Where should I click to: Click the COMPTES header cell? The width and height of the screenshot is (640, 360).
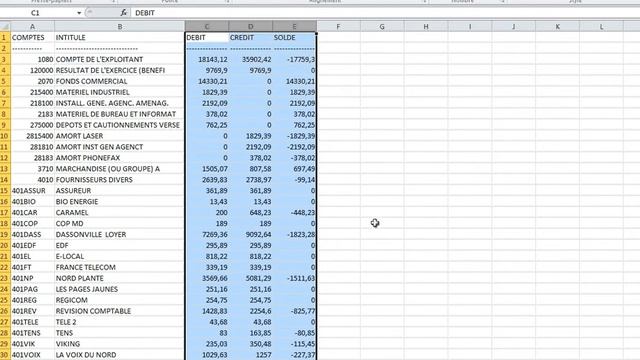32,38
